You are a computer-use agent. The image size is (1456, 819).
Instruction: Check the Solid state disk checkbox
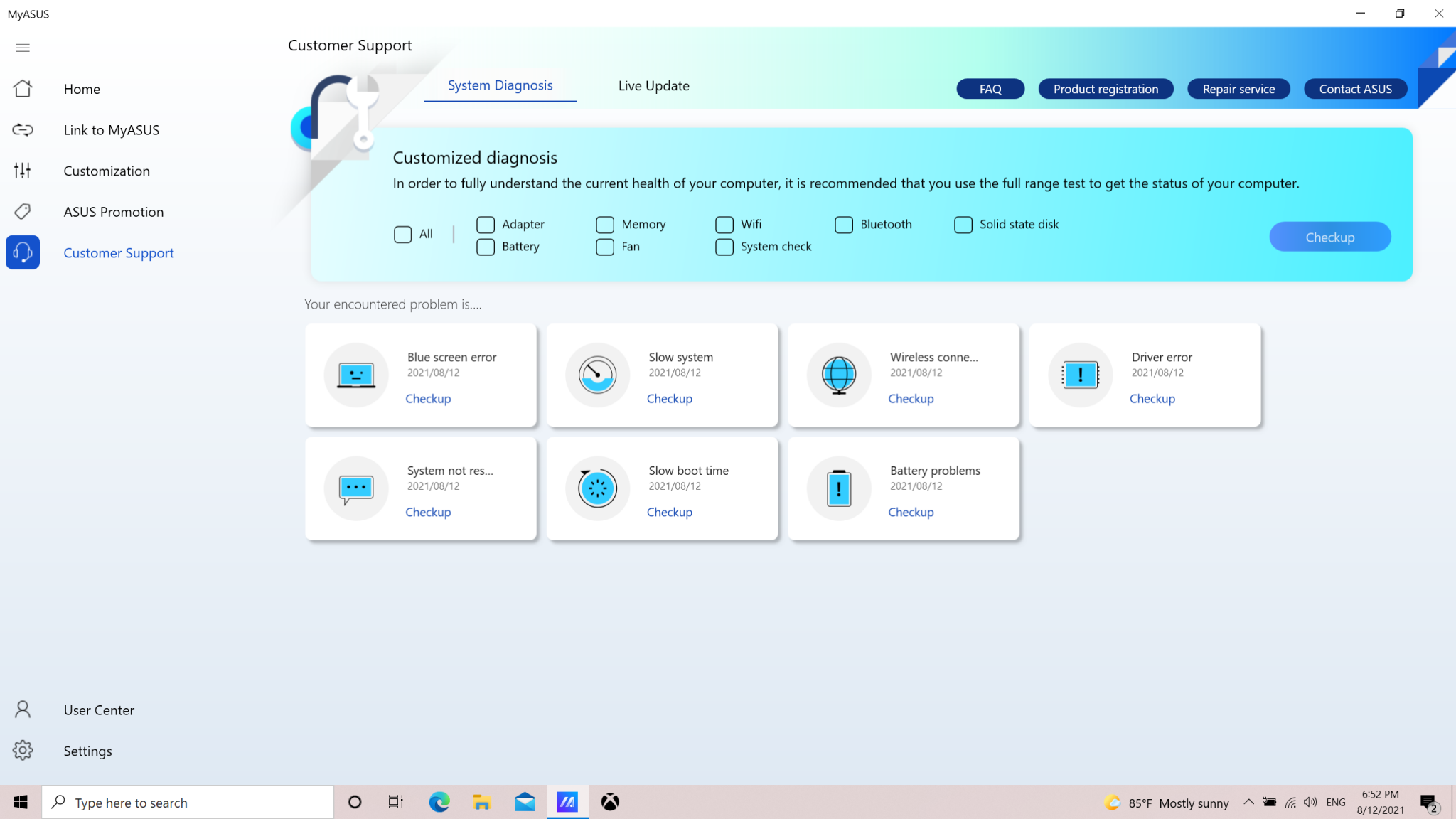tap(963, 225)
